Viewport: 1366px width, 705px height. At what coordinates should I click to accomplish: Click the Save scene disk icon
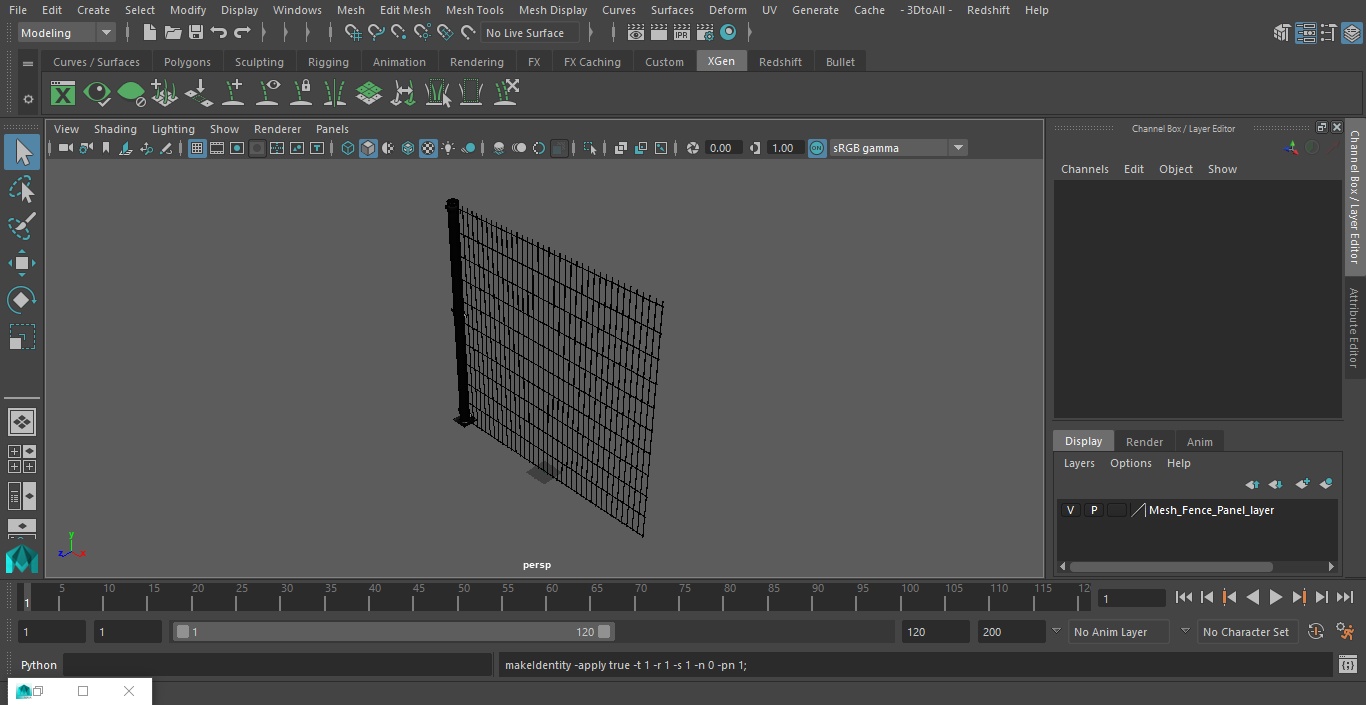(x=195, y=33)
